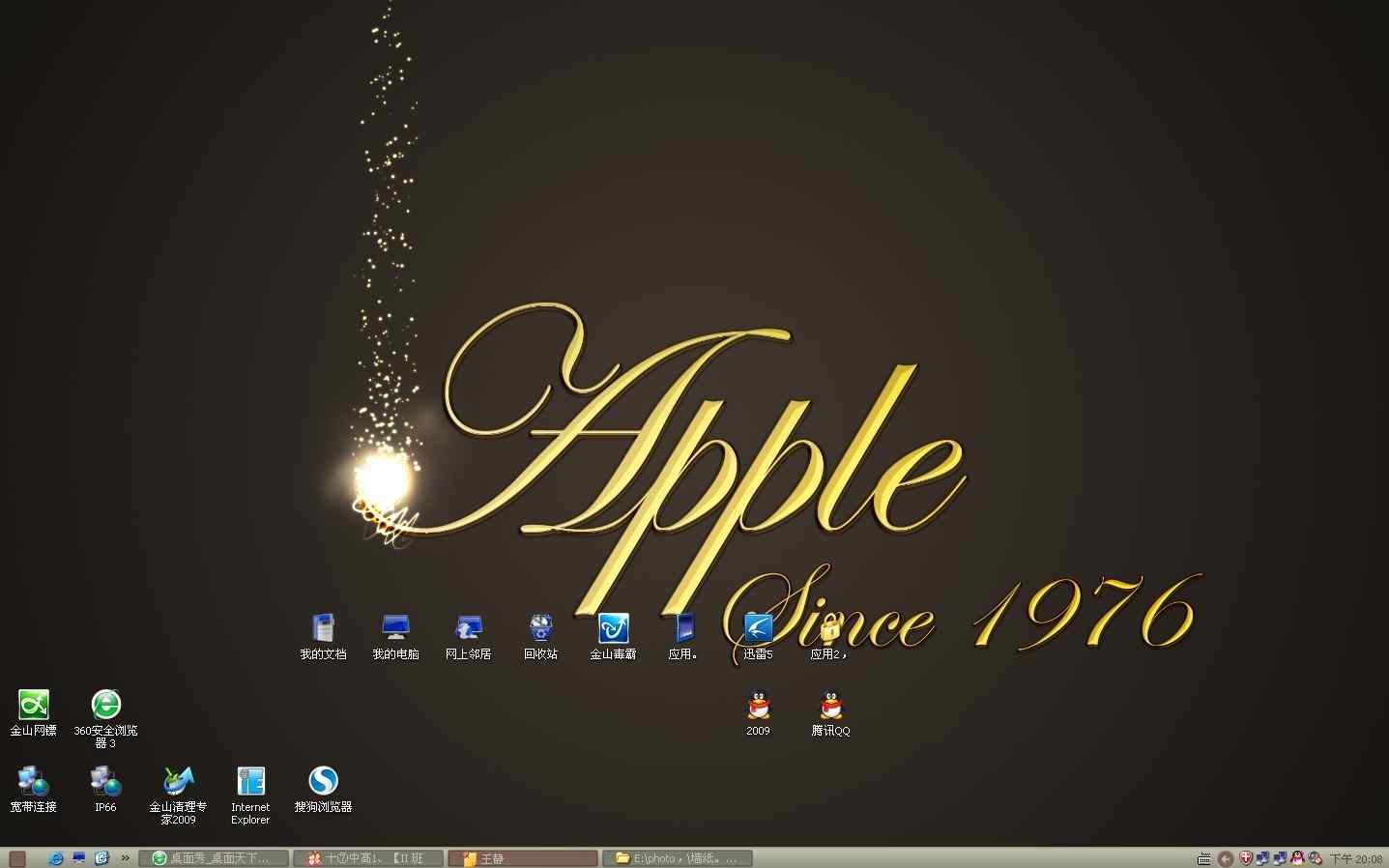Click the Start button on the taskbar
Screen dimensions: 1389x868
pyautogui.click(x=17, y=858)
